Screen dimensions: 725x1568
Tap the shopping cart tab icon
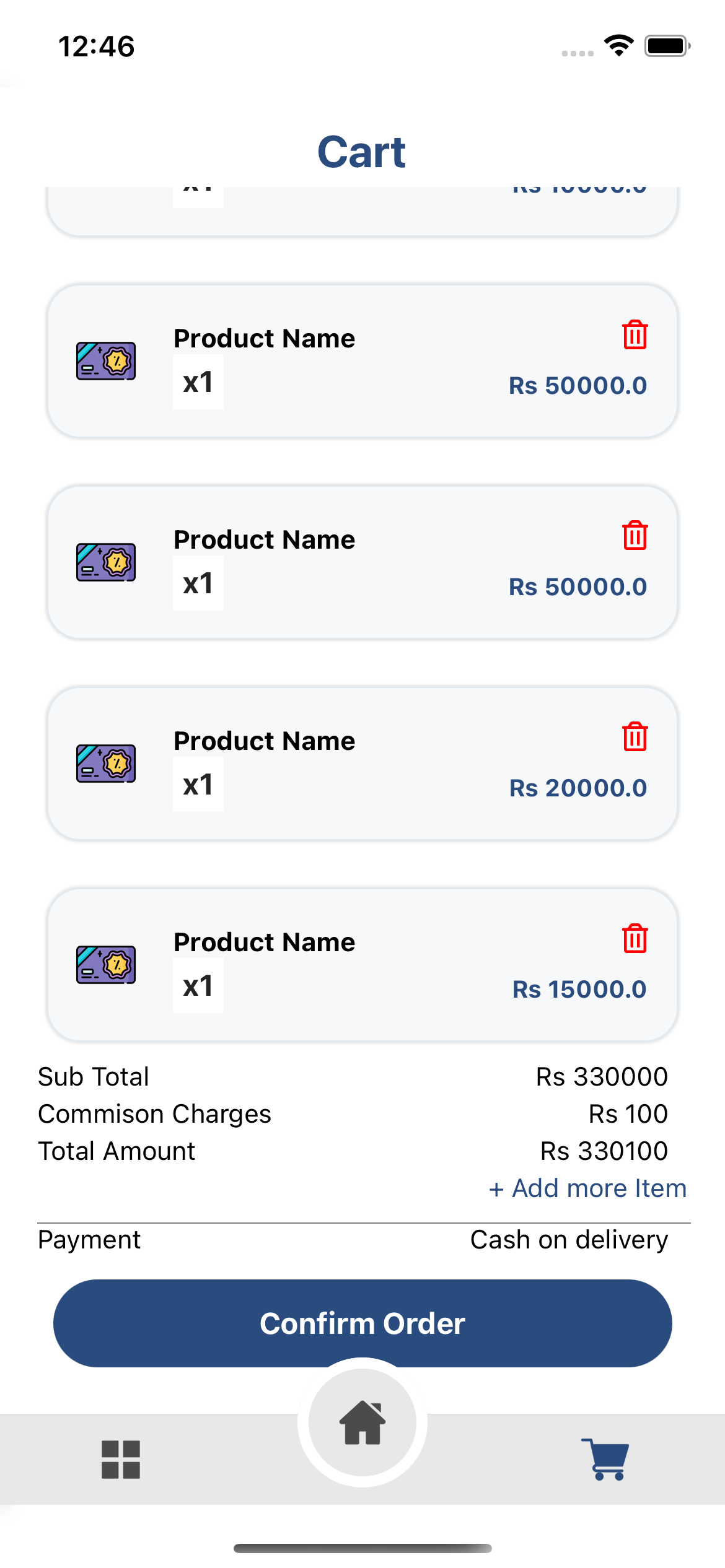click(605, 1459)
